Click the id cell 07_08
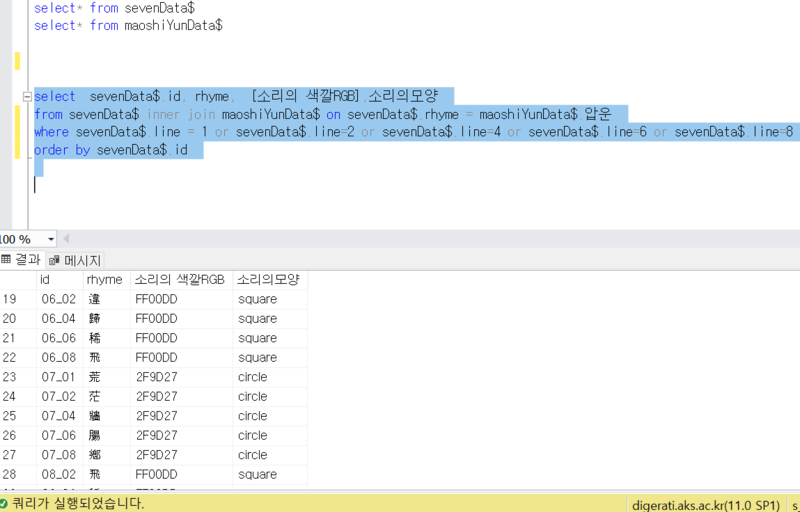800x512 pixels. pos(60,454)
